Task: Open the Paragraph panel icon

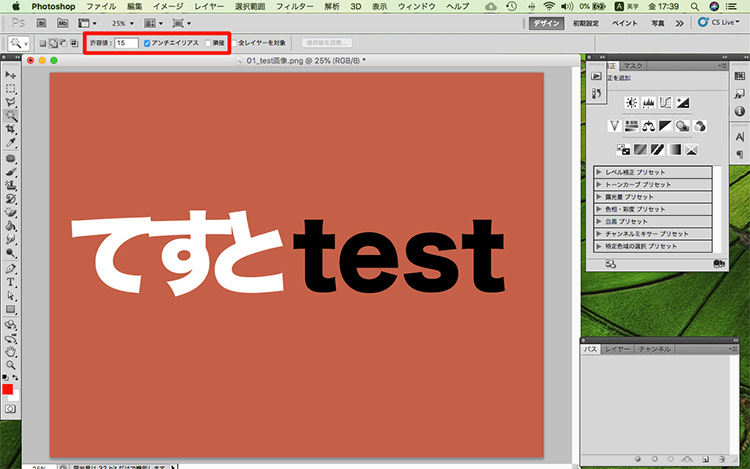Action: (739, 154)
